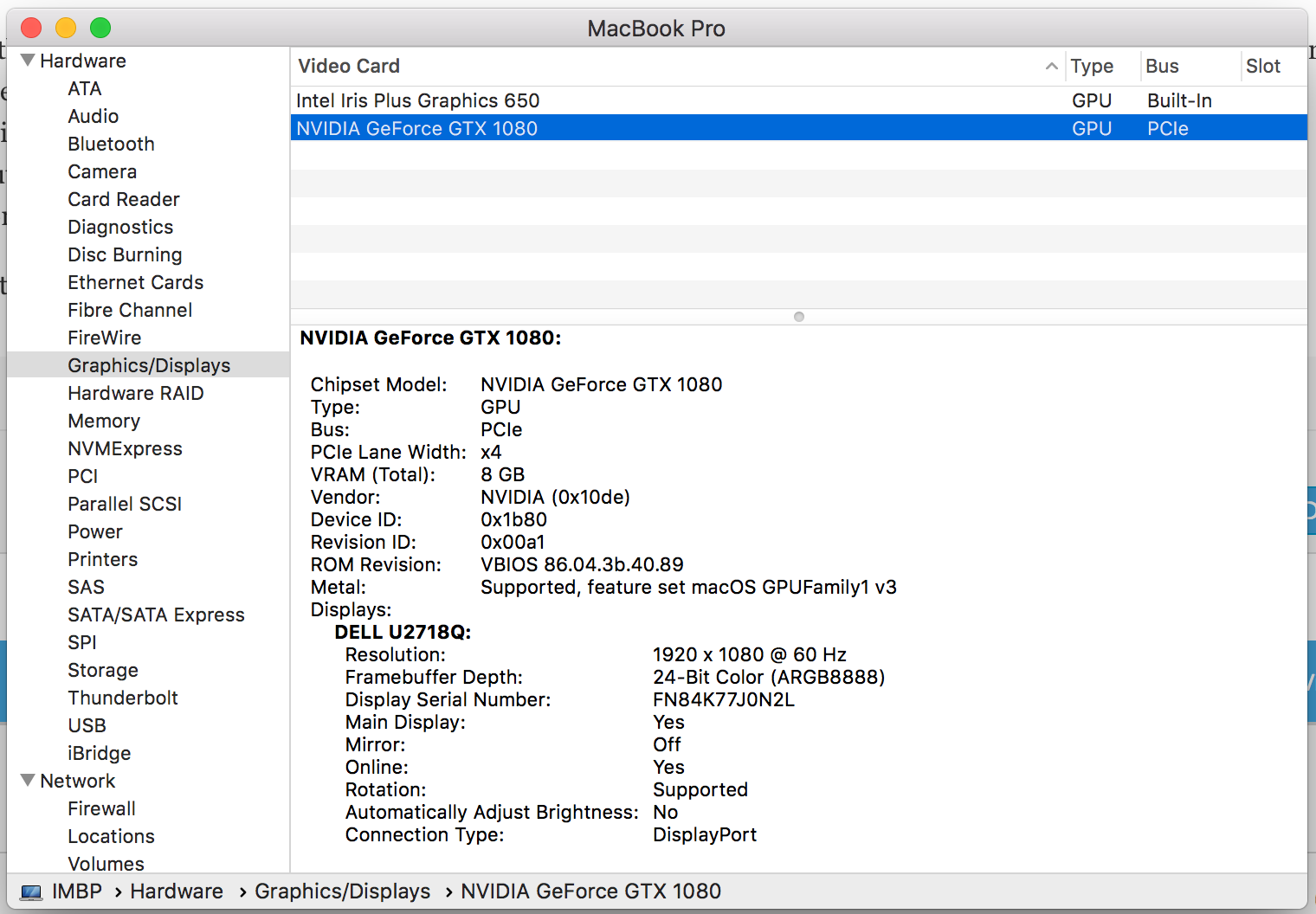This screenshot has width=1316, height=914.
Task: Click the 24-Bit Color (ARGB8888) value
Action: click(769, 677)
